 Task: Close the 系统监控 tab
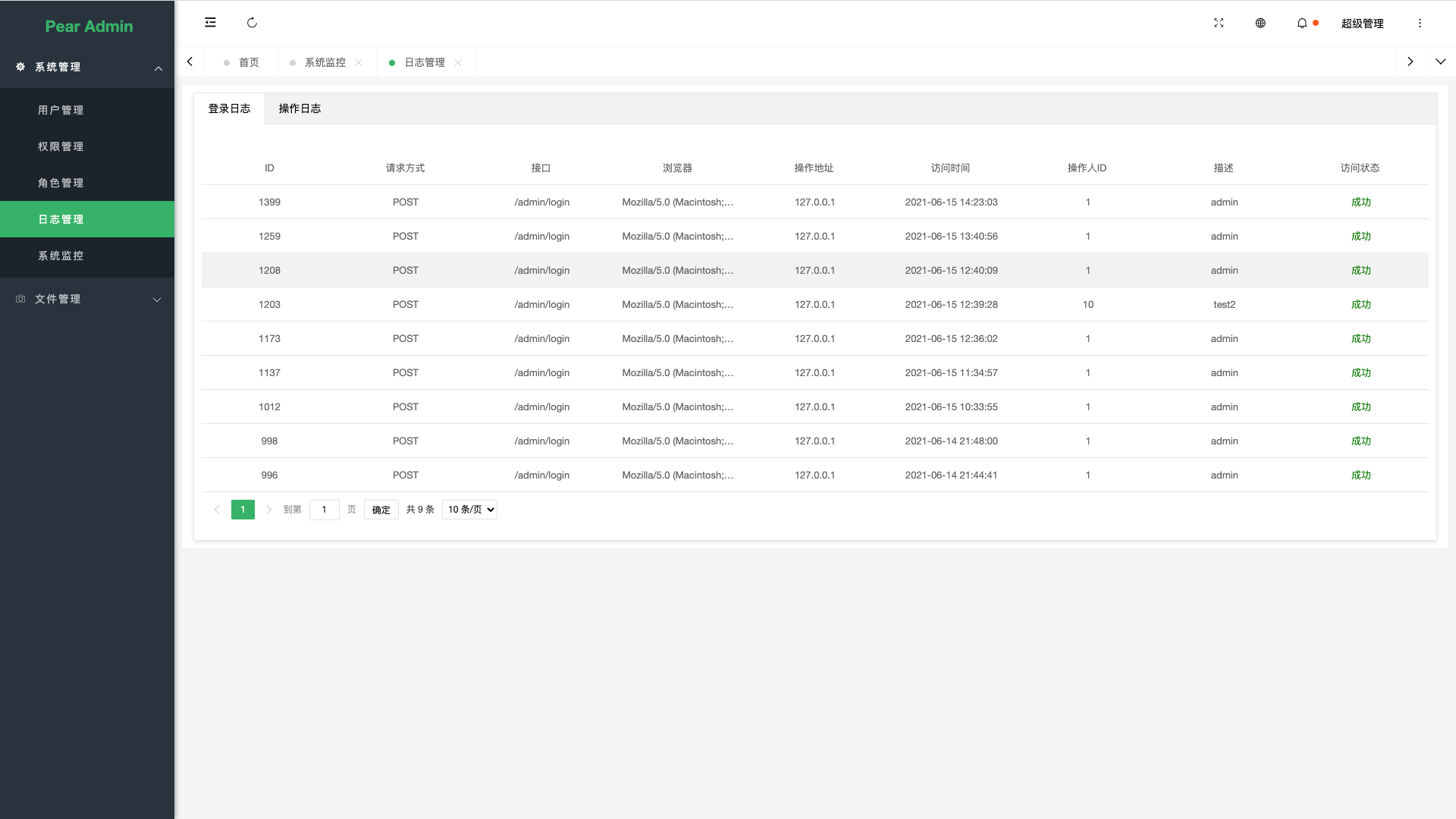pos(359,62)
